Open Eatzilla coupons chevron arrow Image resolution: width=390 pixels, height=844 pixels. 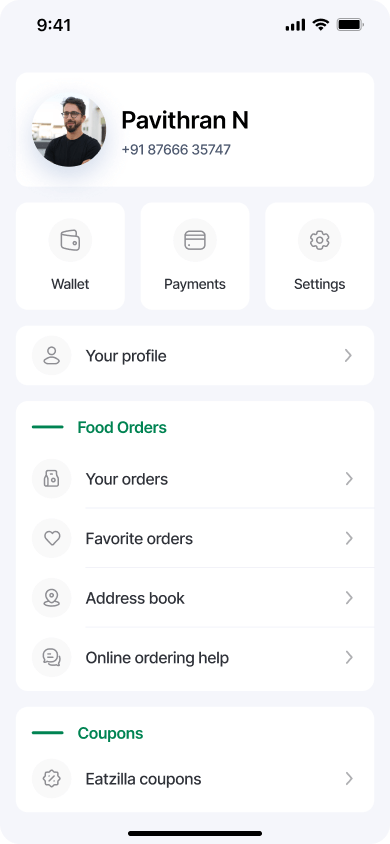click(x=349, y=778)
